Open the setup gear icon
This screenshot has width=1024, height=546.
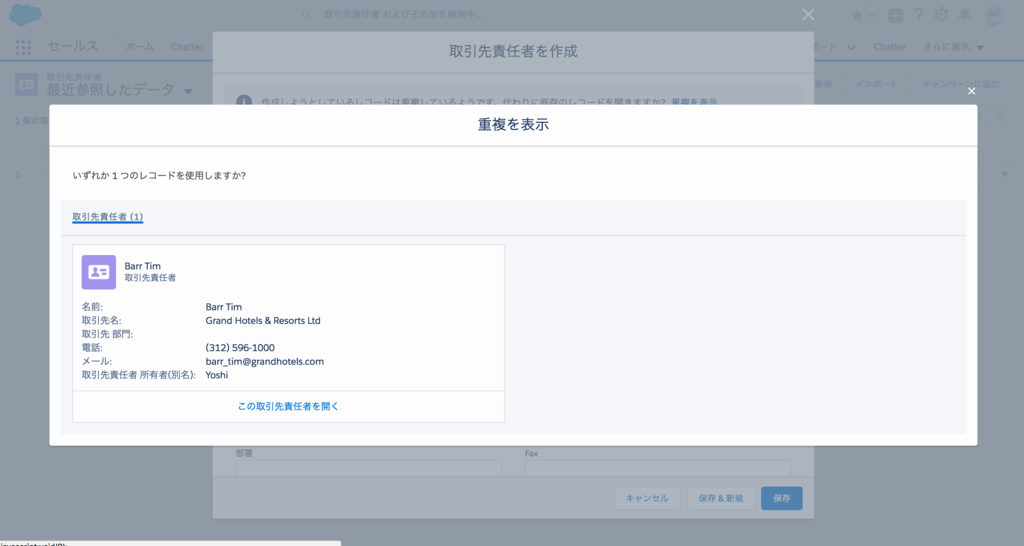pos(941,14)
